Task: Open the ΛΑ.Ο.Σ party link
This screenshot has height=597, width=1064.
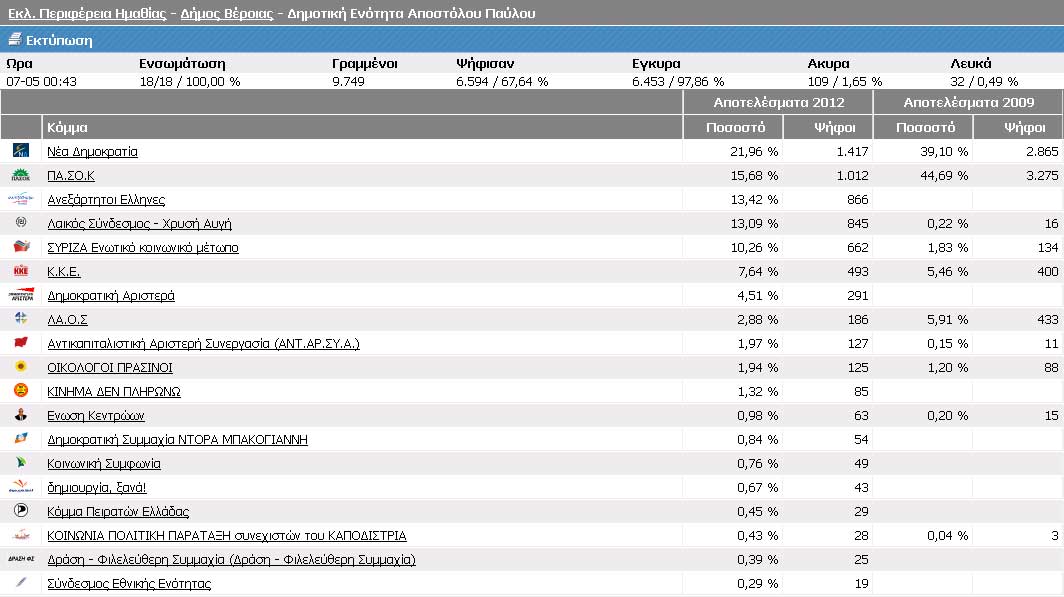Action: coord(67,320)
